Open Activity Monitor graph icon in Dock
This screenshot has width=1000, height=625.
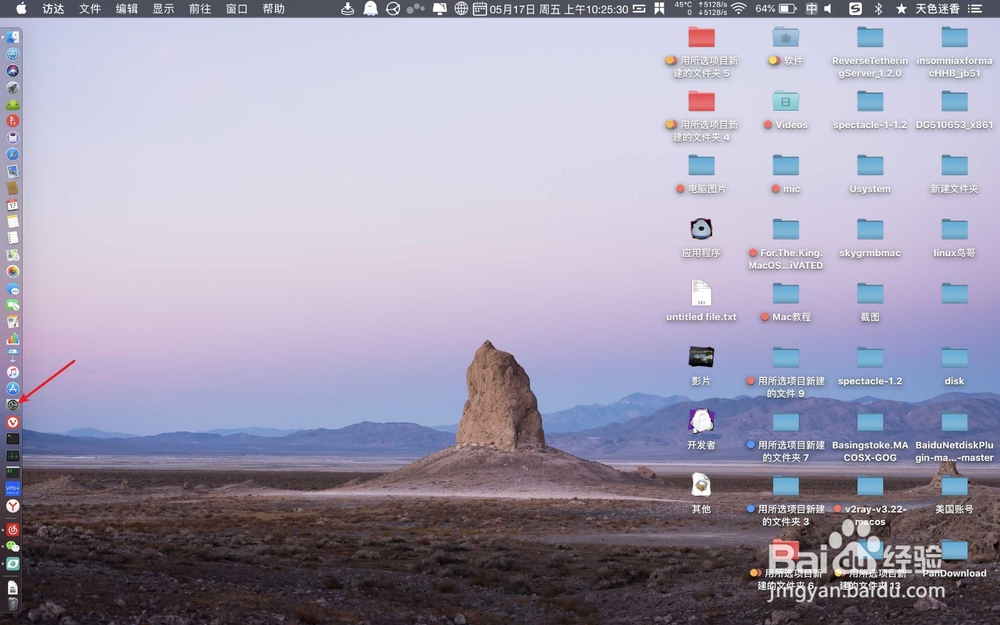[x=13, y=455]
